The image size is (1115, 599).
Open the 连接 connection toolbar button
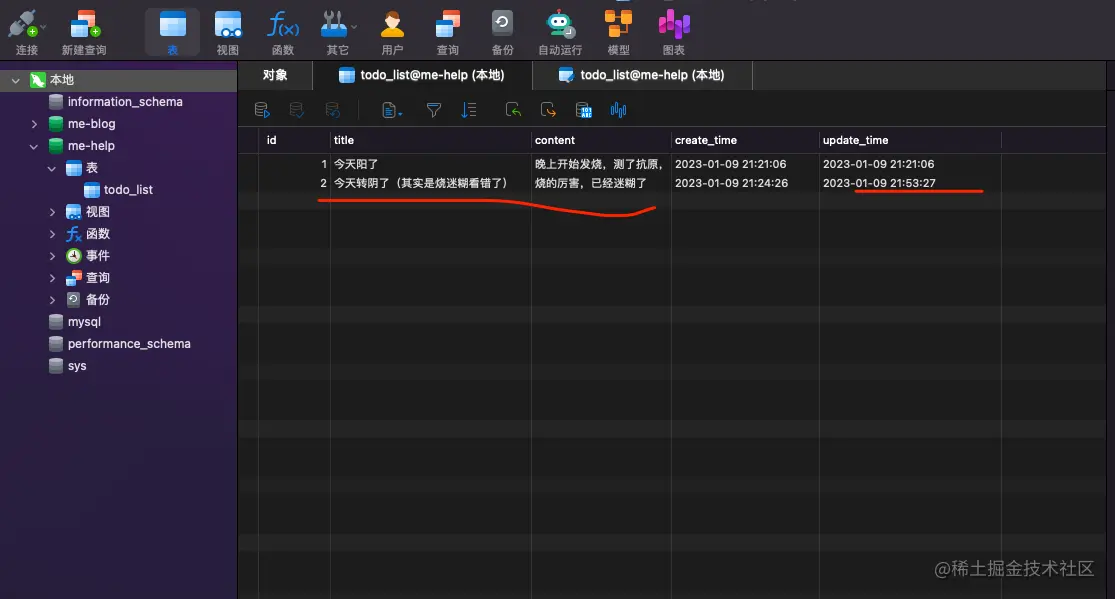(26, 32)
